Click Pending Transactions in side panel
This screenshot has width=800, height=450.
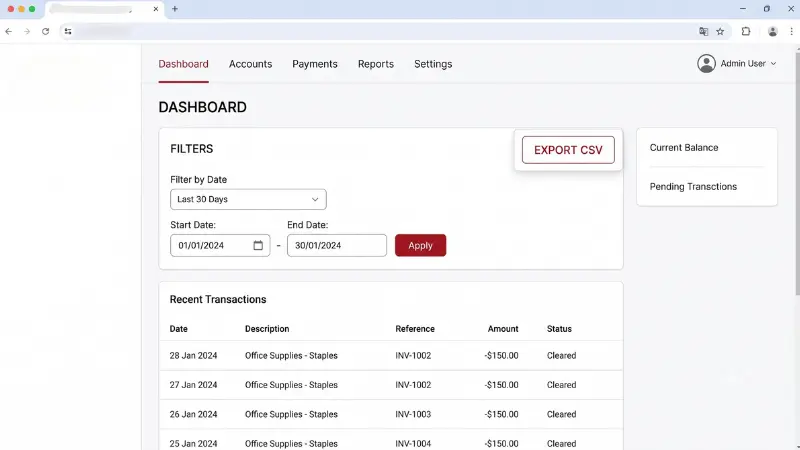click(x=693, y=187)
